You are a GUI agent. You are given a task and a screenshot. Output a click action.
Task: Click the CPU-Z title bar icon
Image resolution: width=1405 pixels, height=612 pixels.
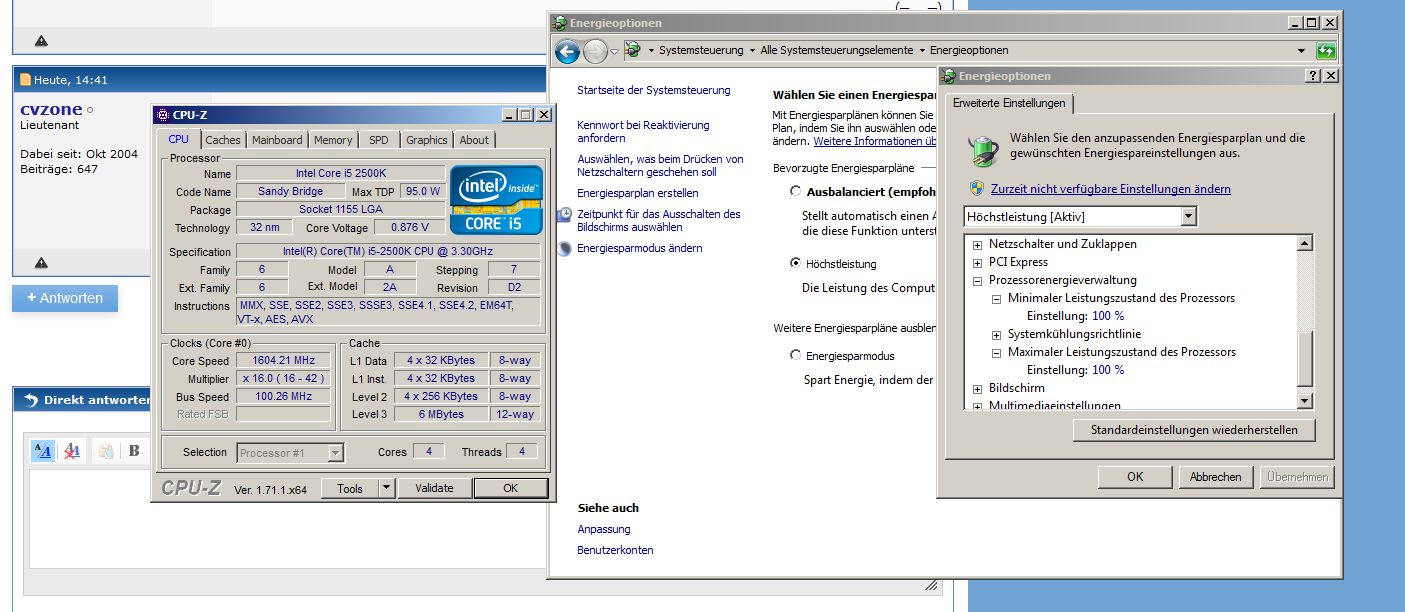point(162,115)
